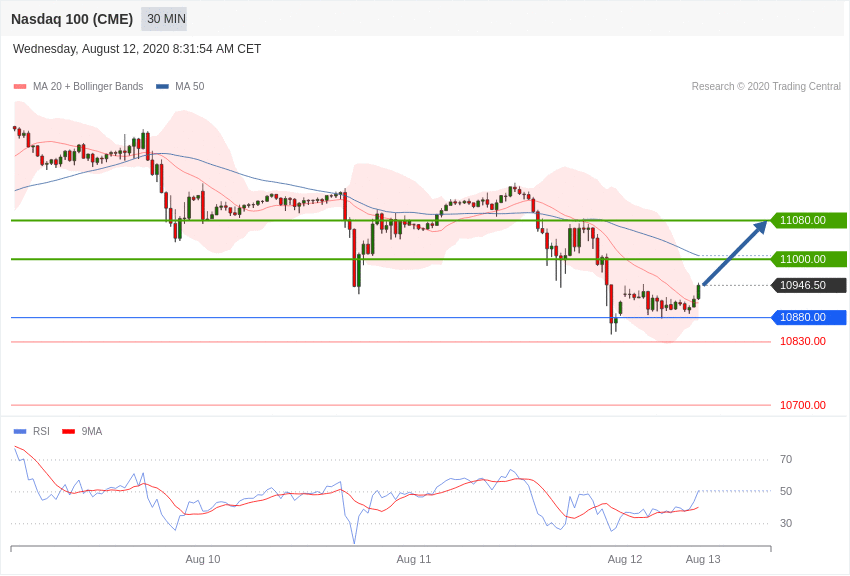Toggle the red 9MA legend swatch
Viewport: 850px width, 576px height.
click(x=68, y=431)
